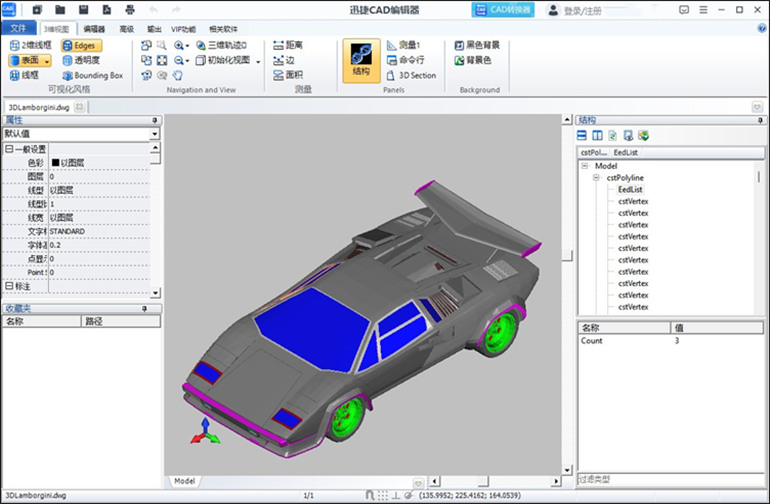
Task: Click the green globe icon in the structure toolbar
Action: pos(643,136)
